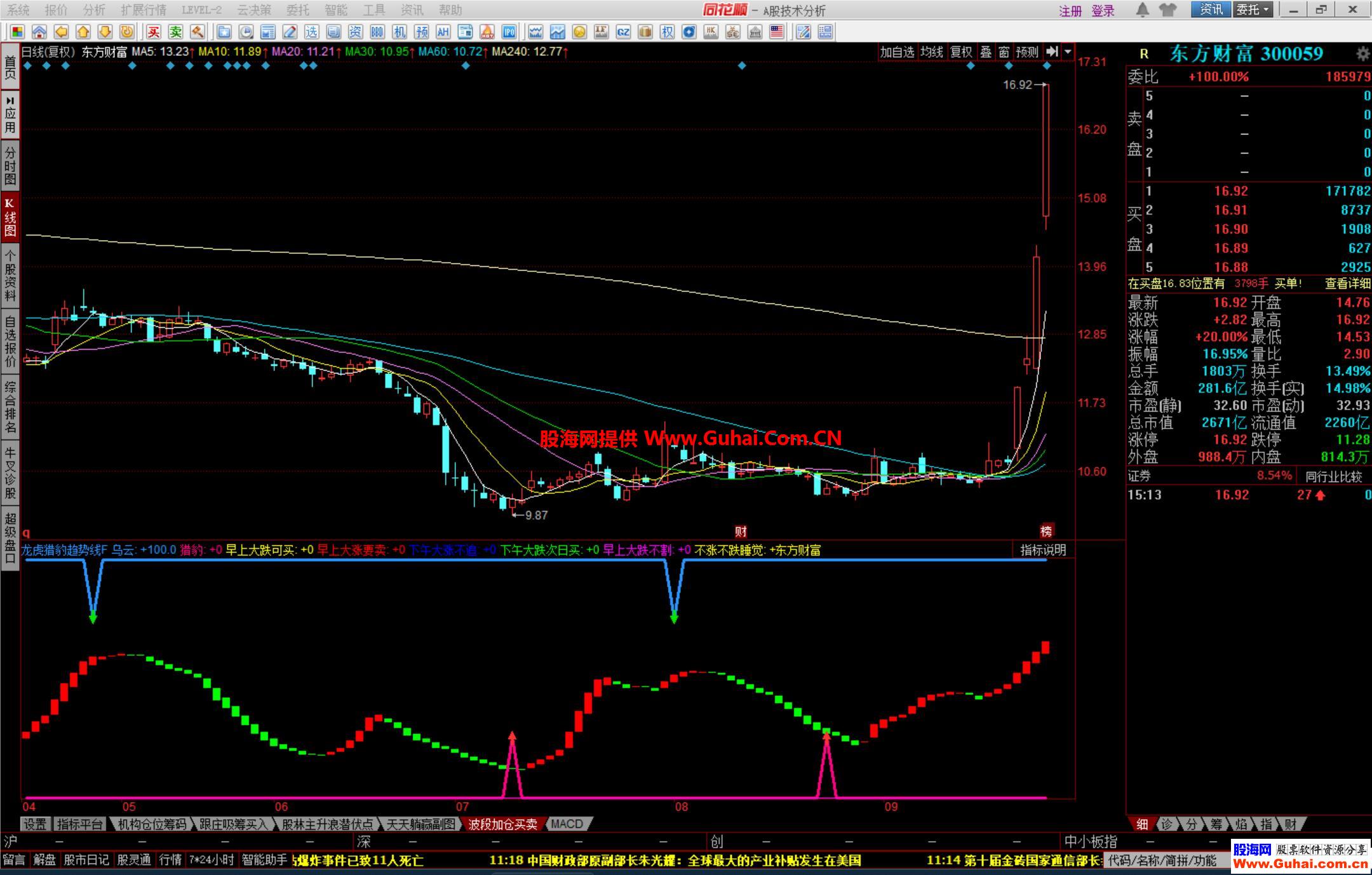Toggle 均线 moving average display
This screenshot has width=1372, height=875.
[932, 52]
